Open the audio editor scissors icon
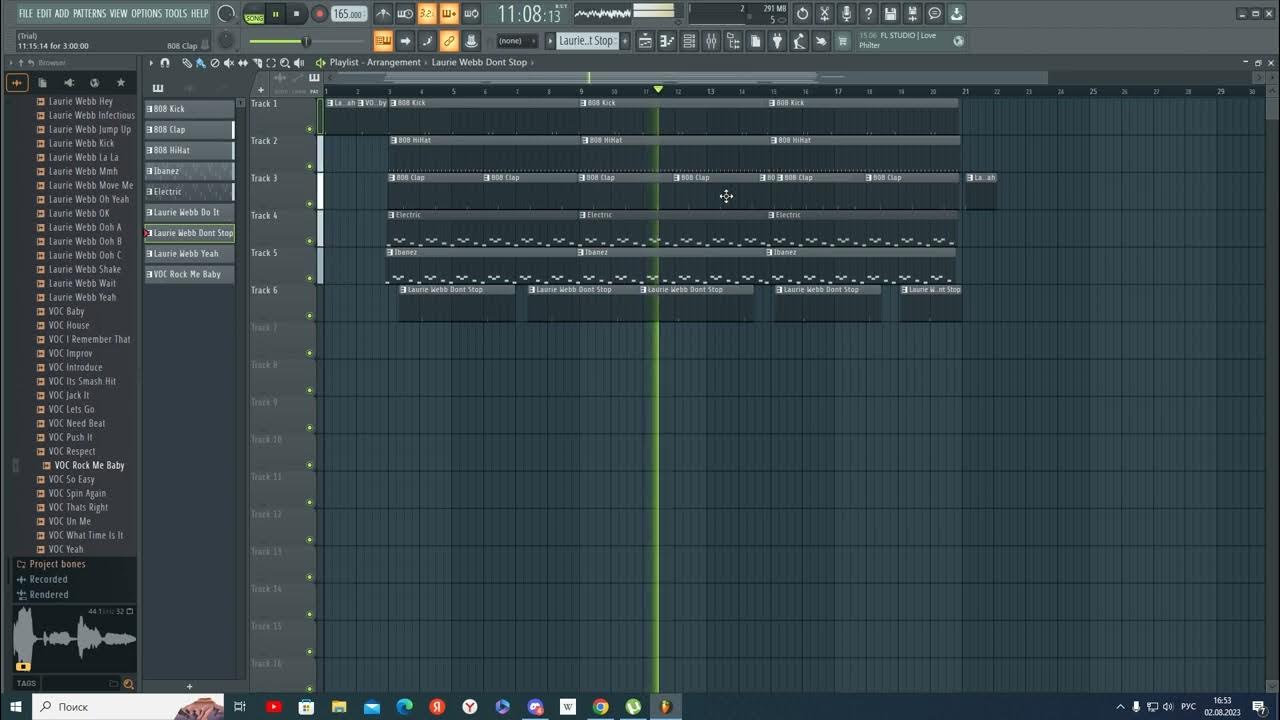1280x720 pixels. 824,14
